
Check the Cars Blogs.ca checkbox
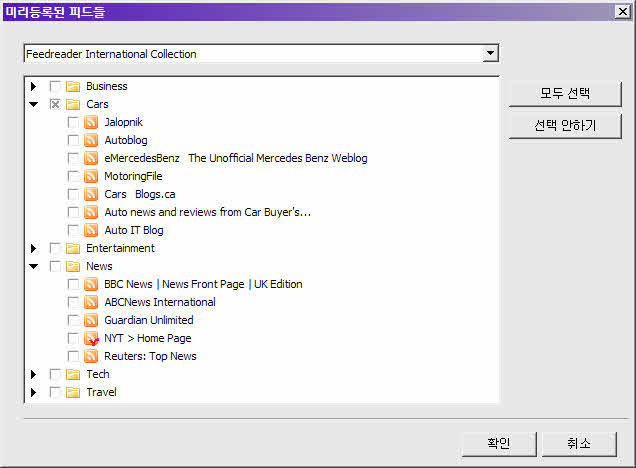tap(73, 194)
